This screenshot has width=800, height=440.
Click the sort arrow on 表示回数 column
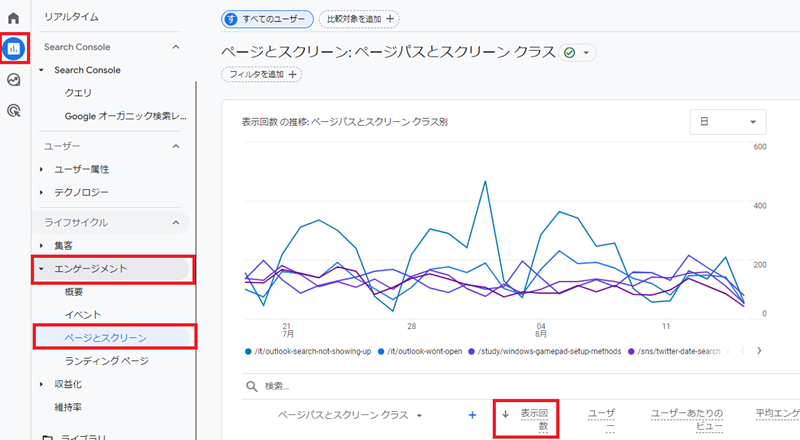point(505,414)
